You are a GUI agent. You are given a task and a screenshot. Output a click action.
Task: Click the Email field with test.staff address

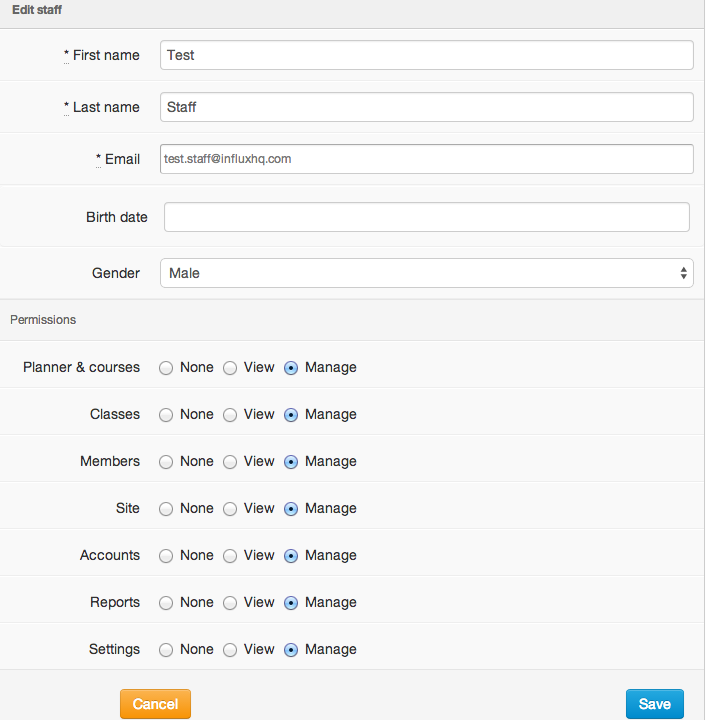(x=426, y=159)
